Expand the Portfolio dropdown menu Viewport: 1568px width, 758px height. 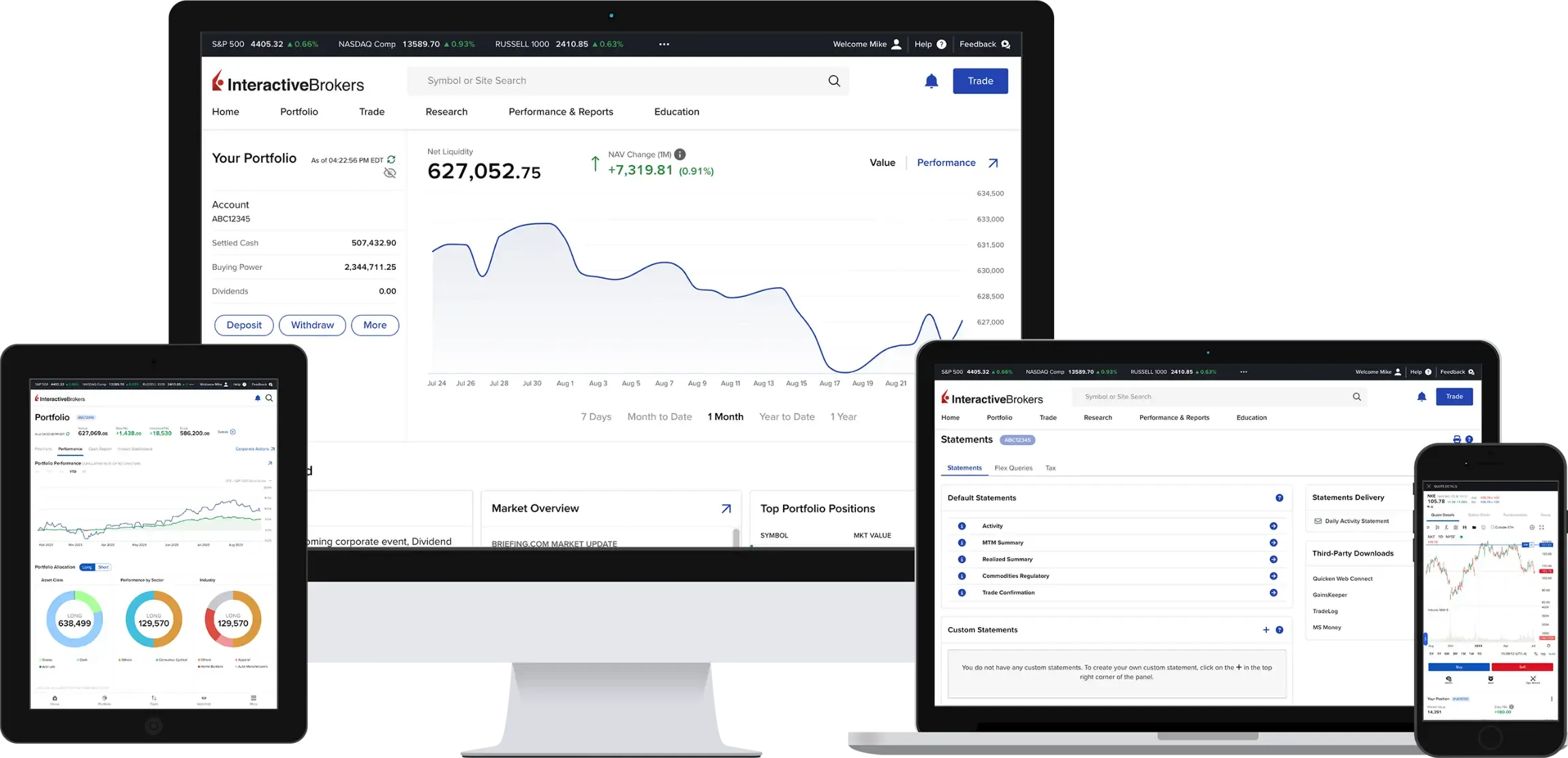[298, 111]
